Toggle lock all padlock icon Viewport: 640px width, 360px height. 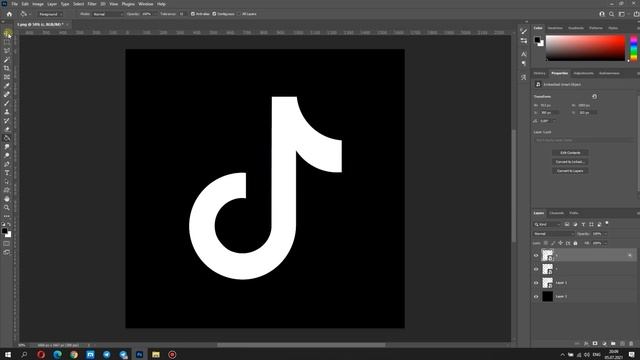[x=576, y=243]
